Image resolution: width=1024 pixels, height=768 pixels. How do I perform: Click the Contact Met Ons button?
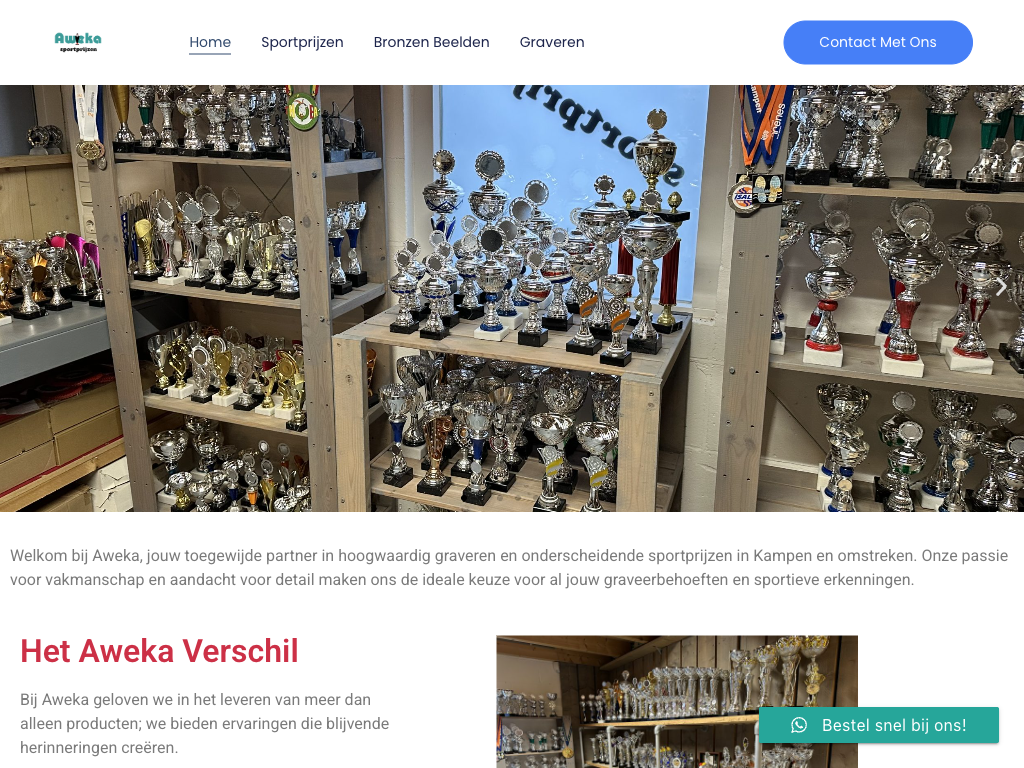[878, 42]
